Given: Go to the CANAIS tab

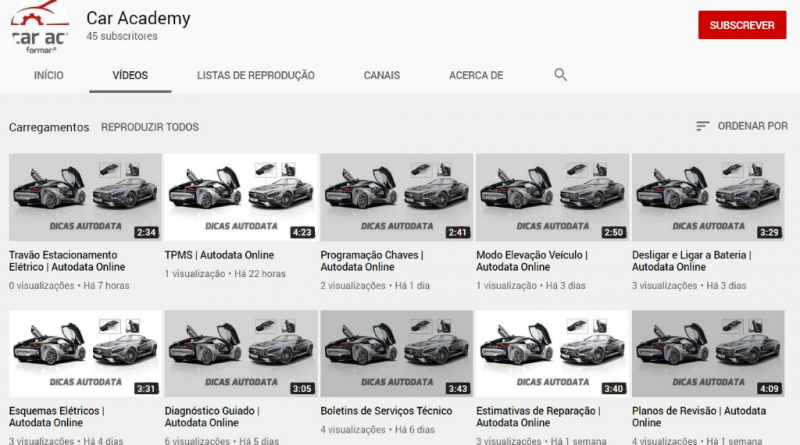Looking at the screenshot, I should tap(382, 75).
